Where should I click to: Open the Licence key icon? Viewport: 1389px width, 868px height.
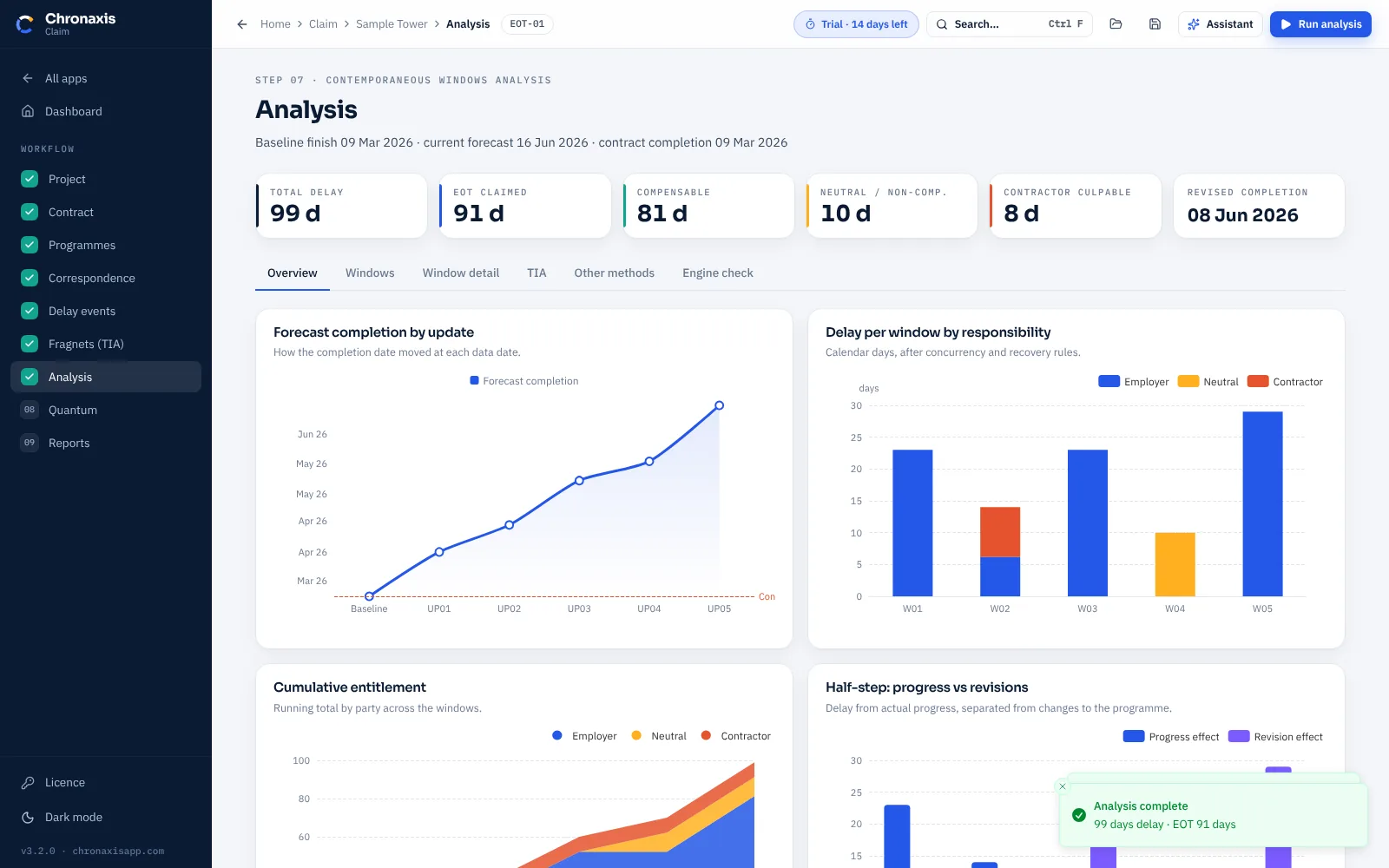(x=28, y=783)
